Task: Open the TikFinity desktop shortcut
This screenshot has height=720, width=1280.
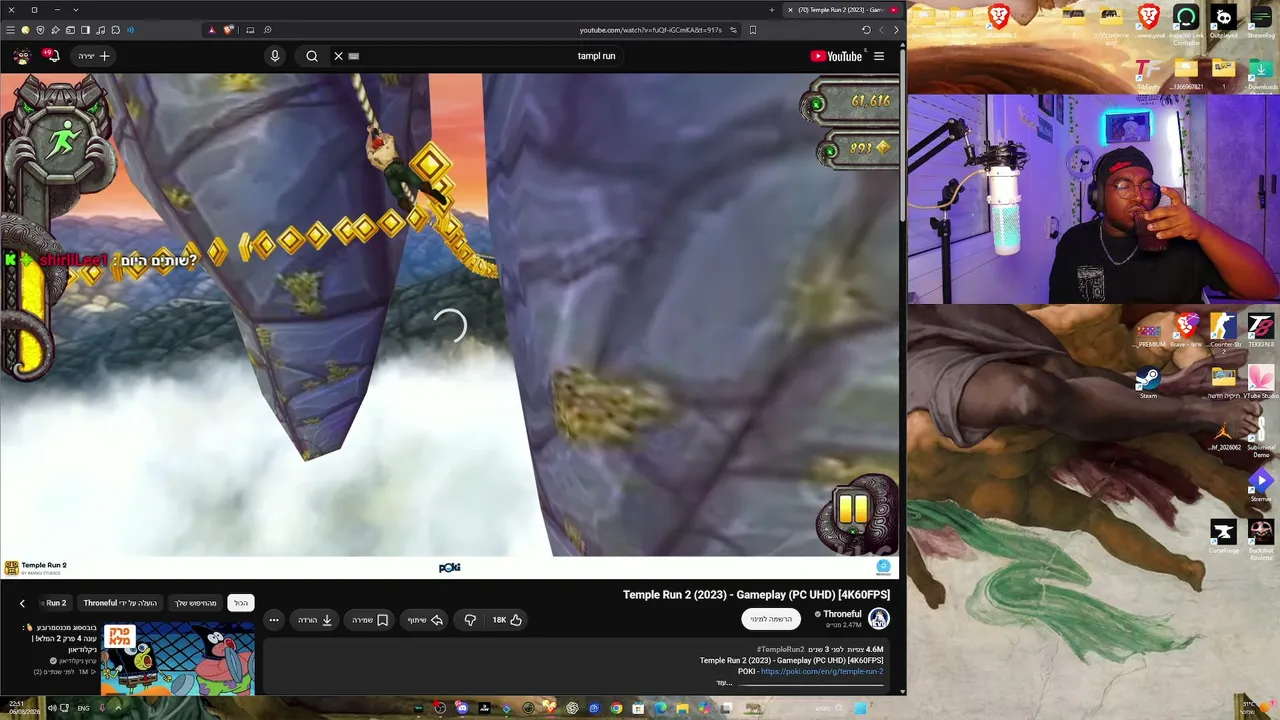Action: pos(1148,76)
